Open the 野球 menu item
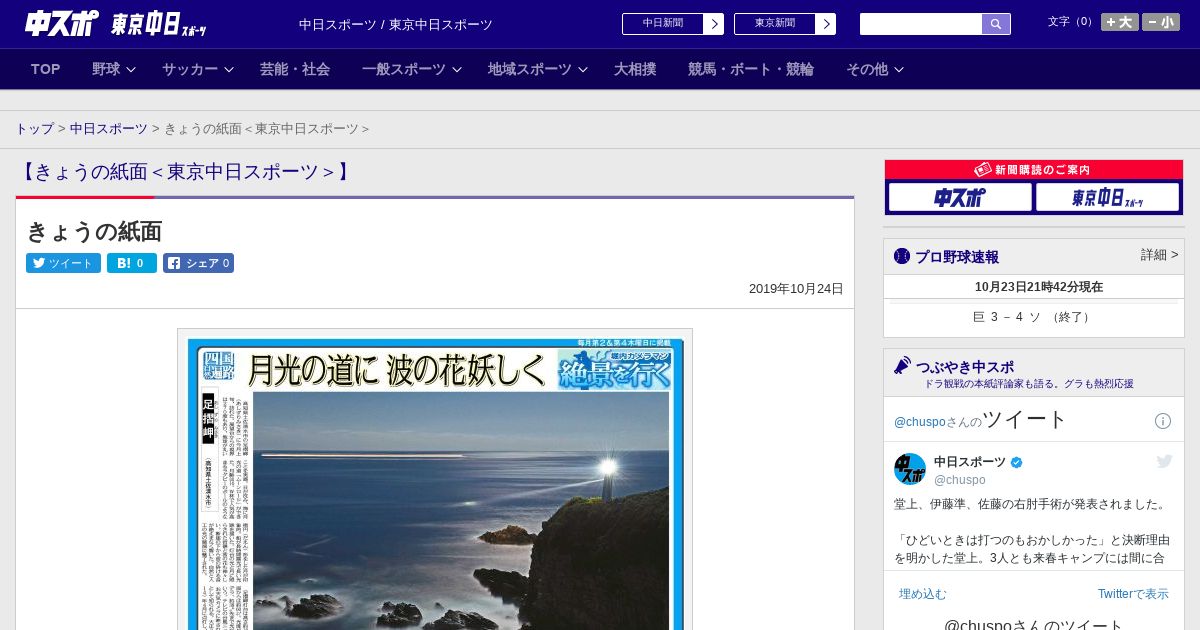This screenshot has height=630, width=1200. click(106, 69)
